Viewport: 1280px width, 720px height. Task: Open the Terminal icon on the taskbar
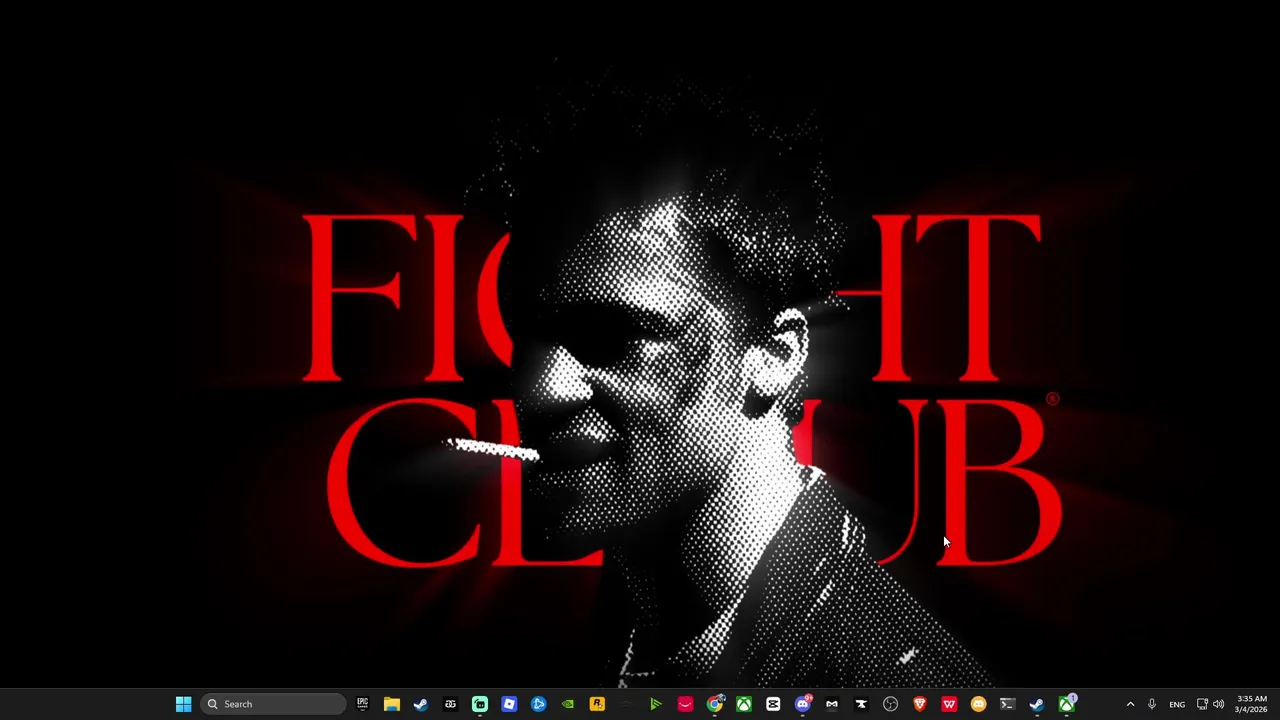[1008, 704]
